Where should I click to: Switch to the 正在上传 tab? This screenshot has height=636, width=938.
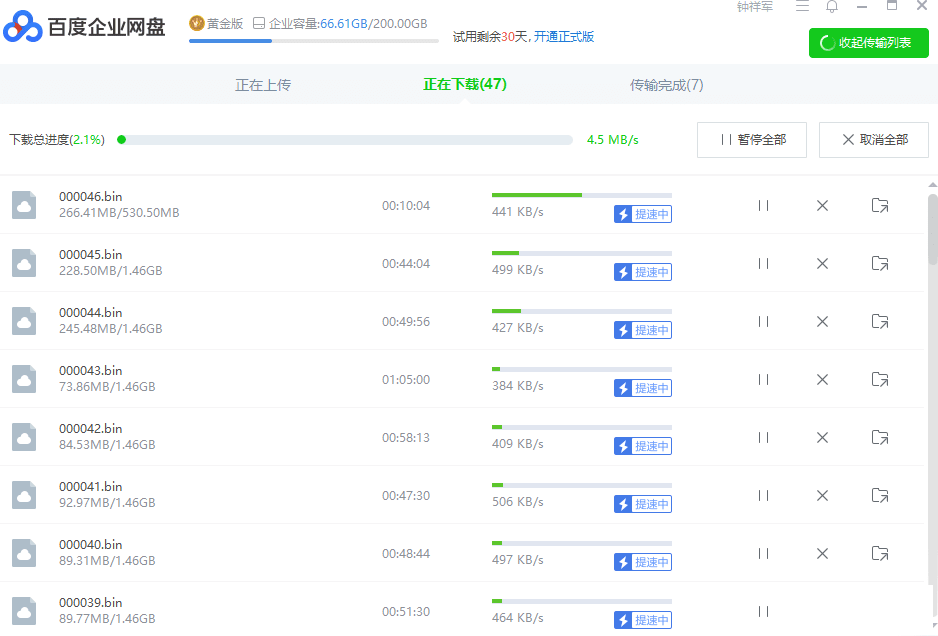pyautogui.click(x=263, y=85)
